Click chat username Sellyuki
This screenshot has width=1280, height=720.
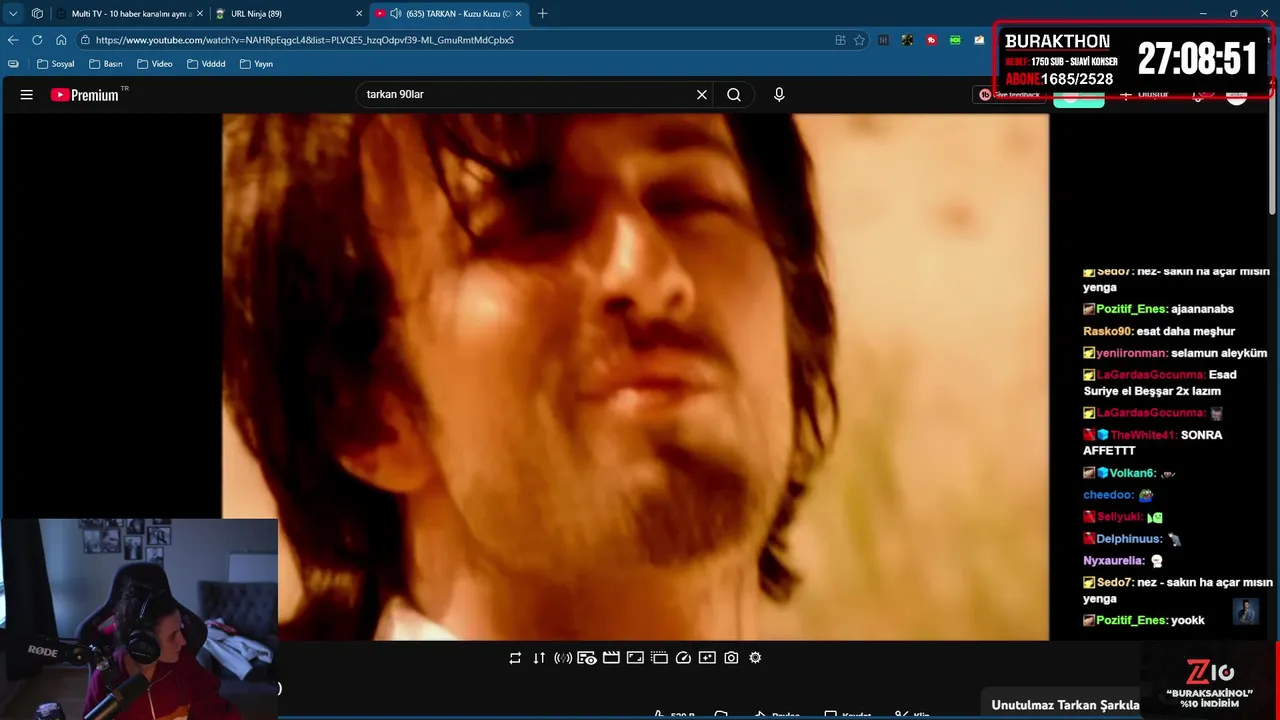(x=1120, y=517)
